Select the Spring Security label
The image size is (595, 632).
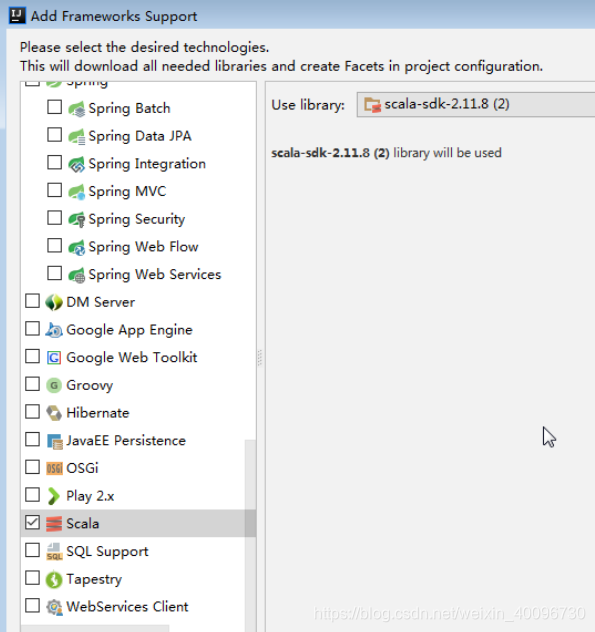pyautogui.click(x=137, y=220)
